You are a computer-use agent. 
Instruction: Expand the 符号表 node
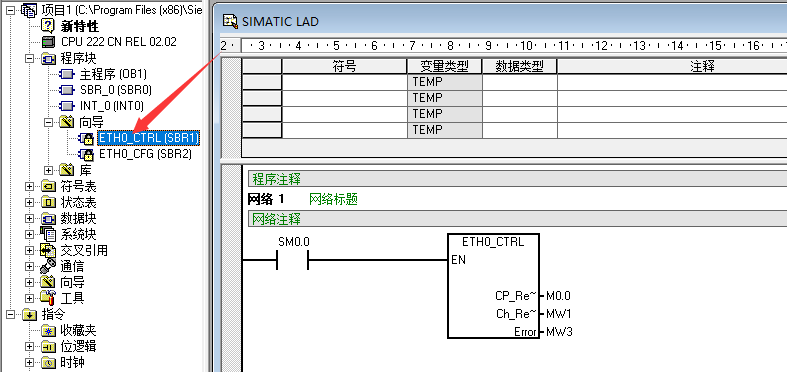[30, 186]
